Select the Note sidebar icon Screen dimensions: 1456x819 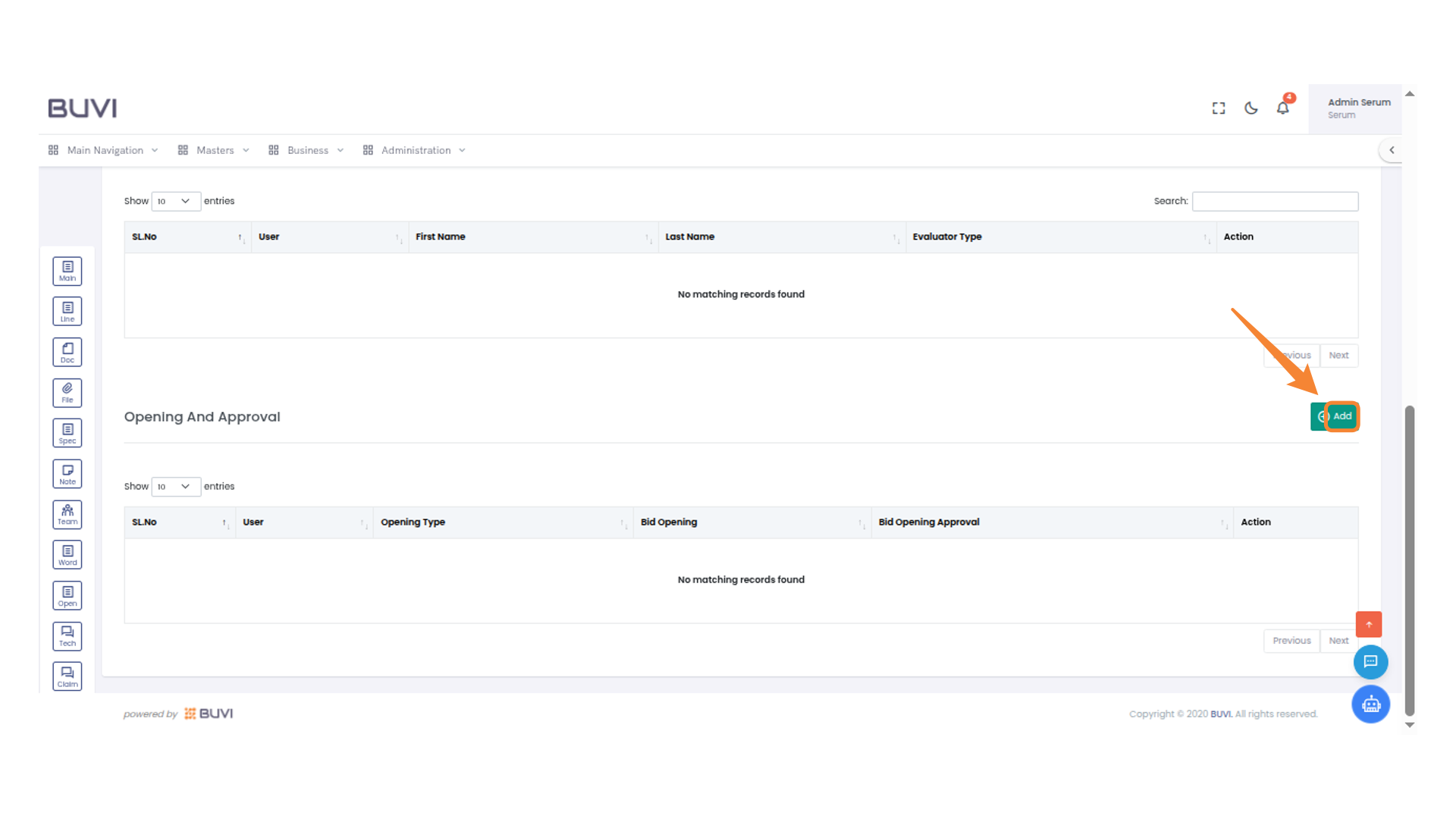pos(67,474)
